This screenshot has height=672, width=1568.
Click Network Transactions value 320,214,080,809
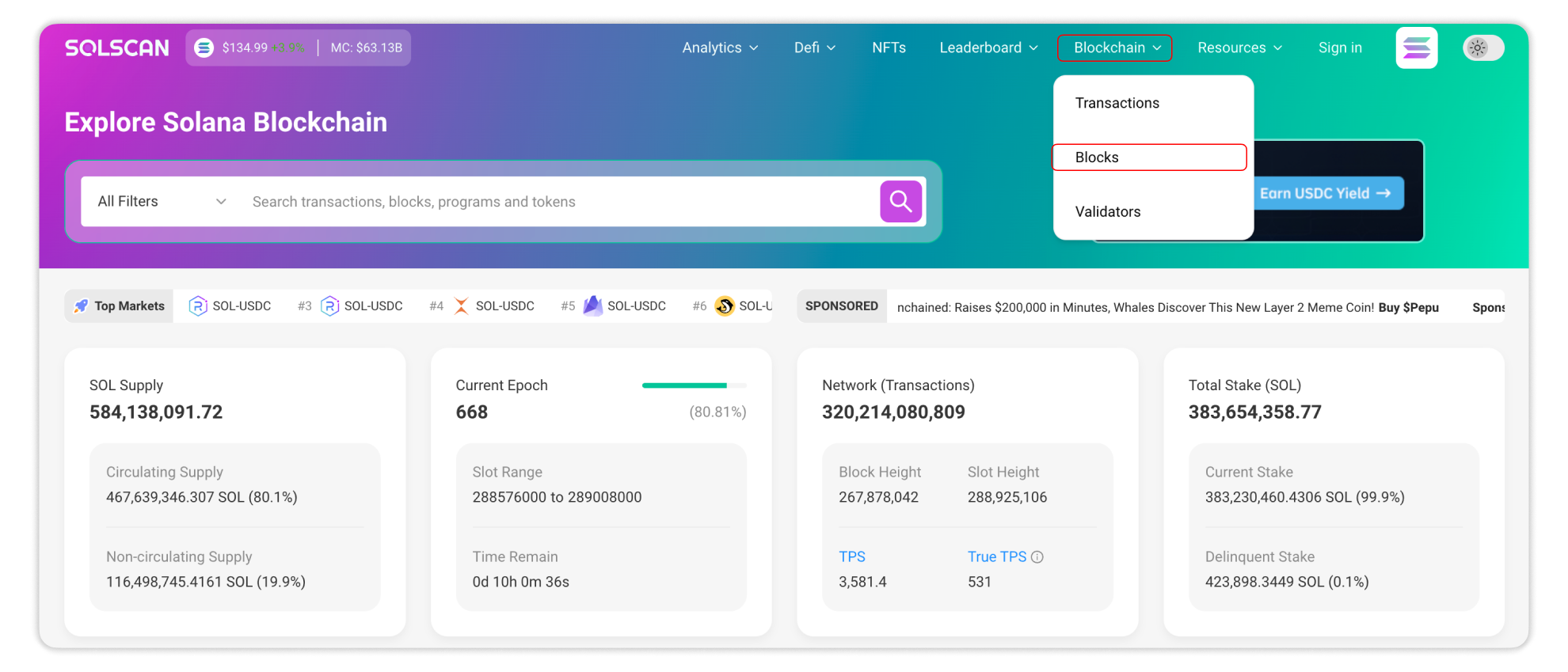(x=893, y=412)
